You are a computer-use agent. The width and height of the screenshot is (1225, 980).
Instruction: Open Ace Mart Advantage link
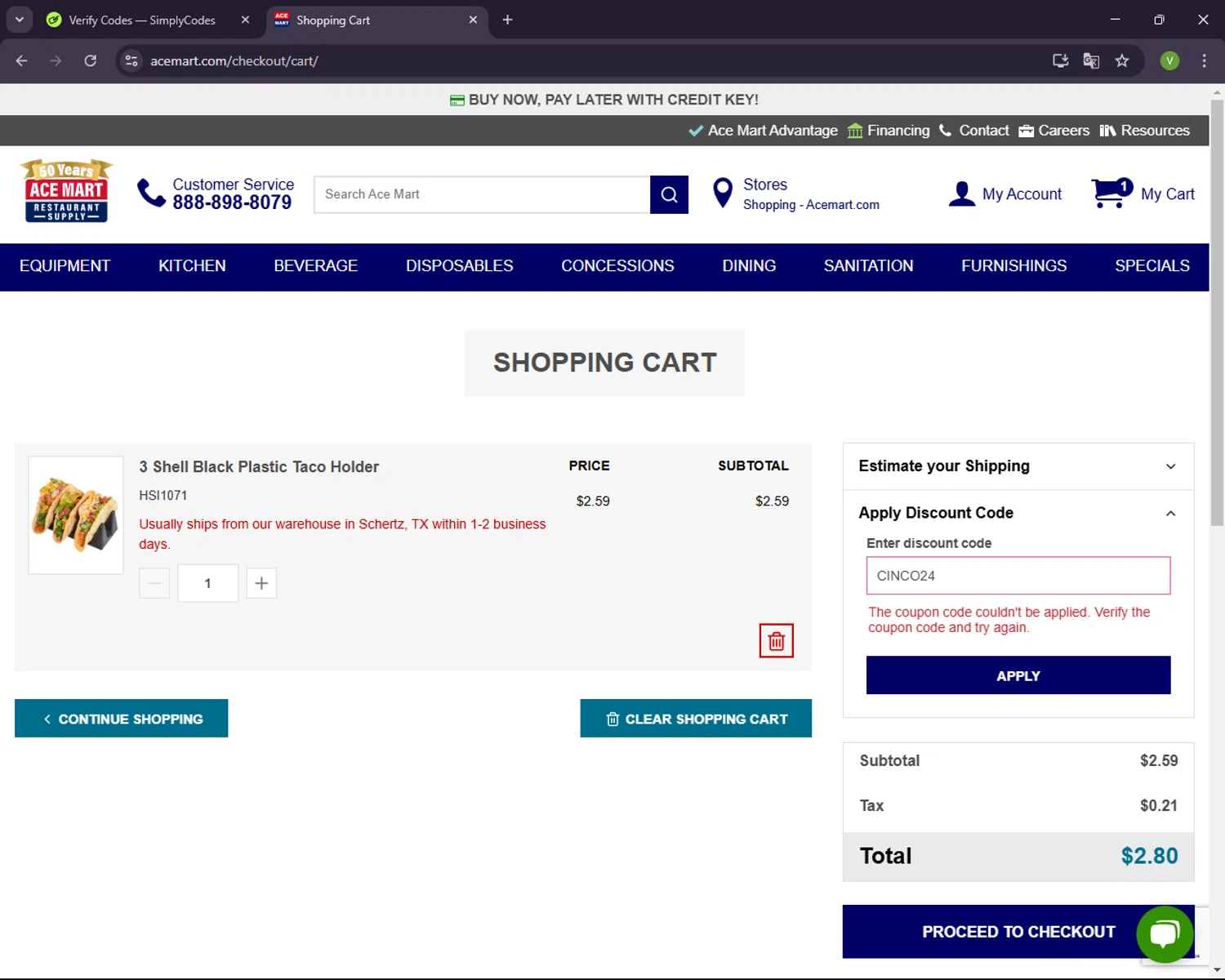pyautogui.click(x=763, y=131)
